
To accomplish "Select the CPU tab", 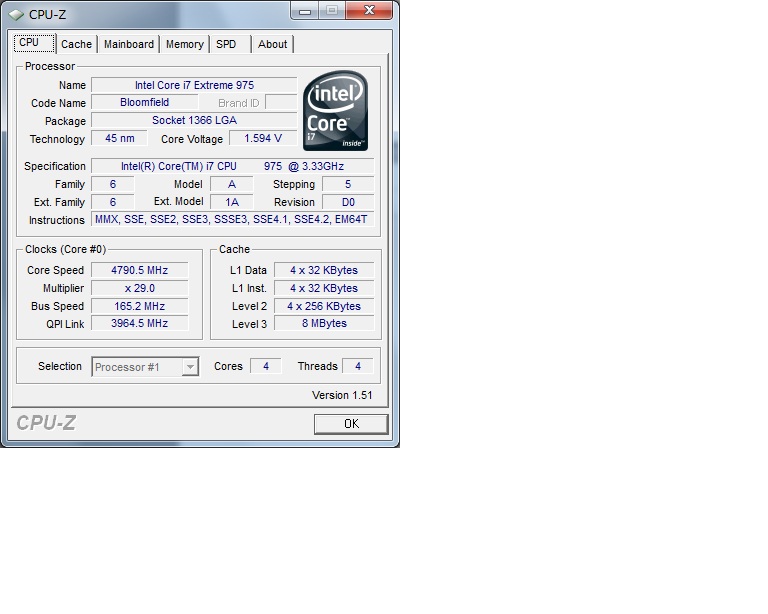I will click(x=30, y=43).
